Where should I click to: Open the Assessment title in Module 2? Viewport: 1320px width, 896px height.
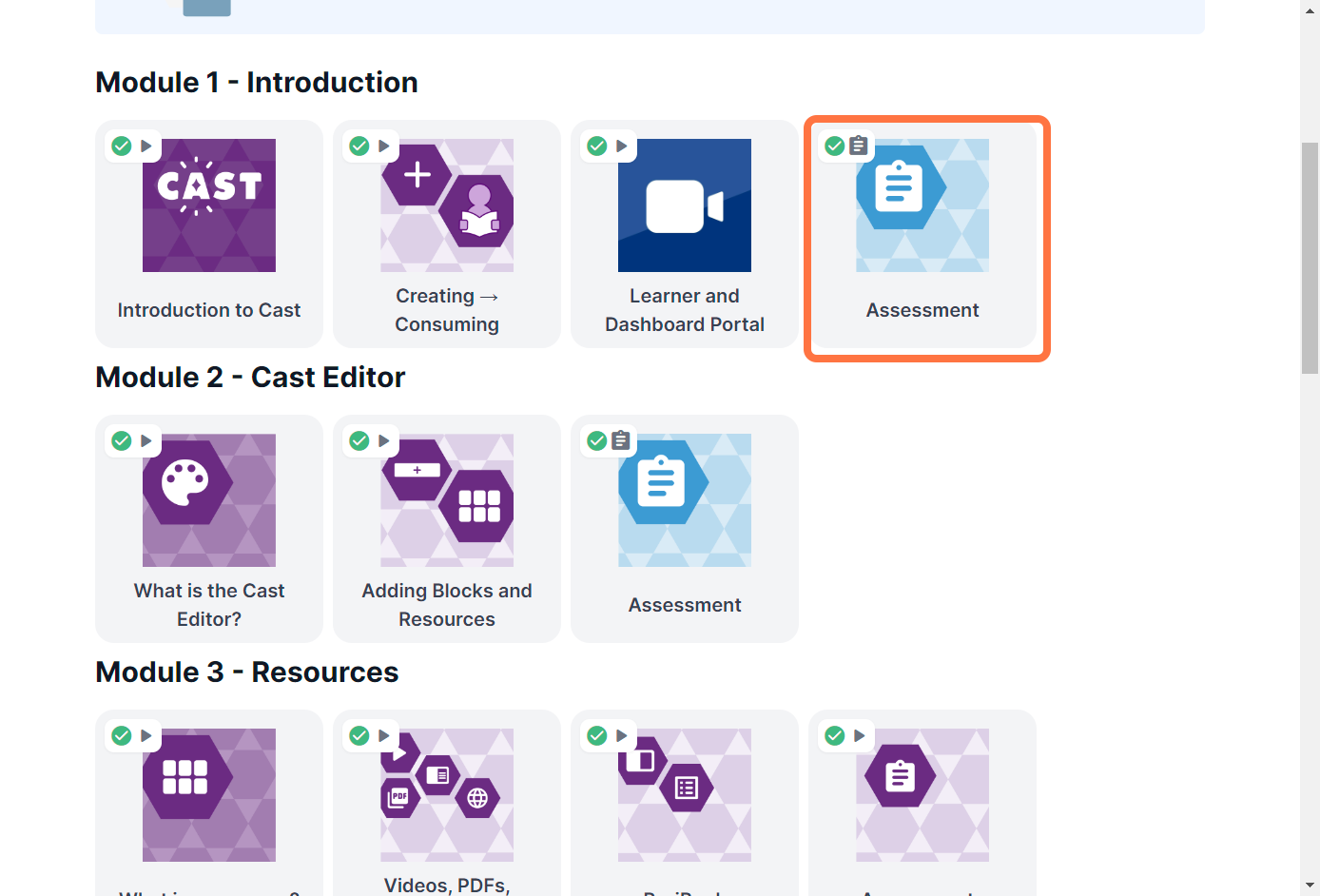click(x=685, y=605)
